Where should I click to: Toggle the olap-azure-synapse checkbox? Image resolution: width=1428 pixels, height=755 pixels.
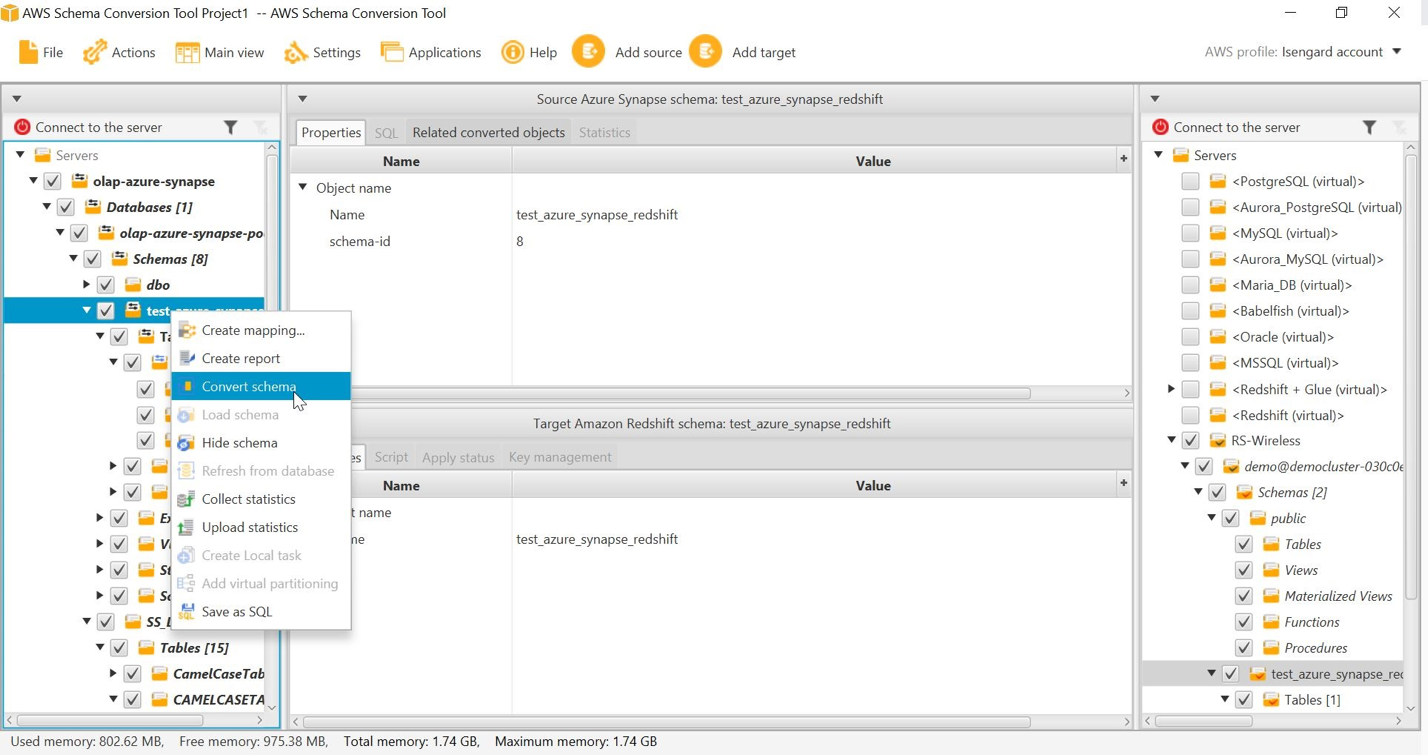point(53,181)
